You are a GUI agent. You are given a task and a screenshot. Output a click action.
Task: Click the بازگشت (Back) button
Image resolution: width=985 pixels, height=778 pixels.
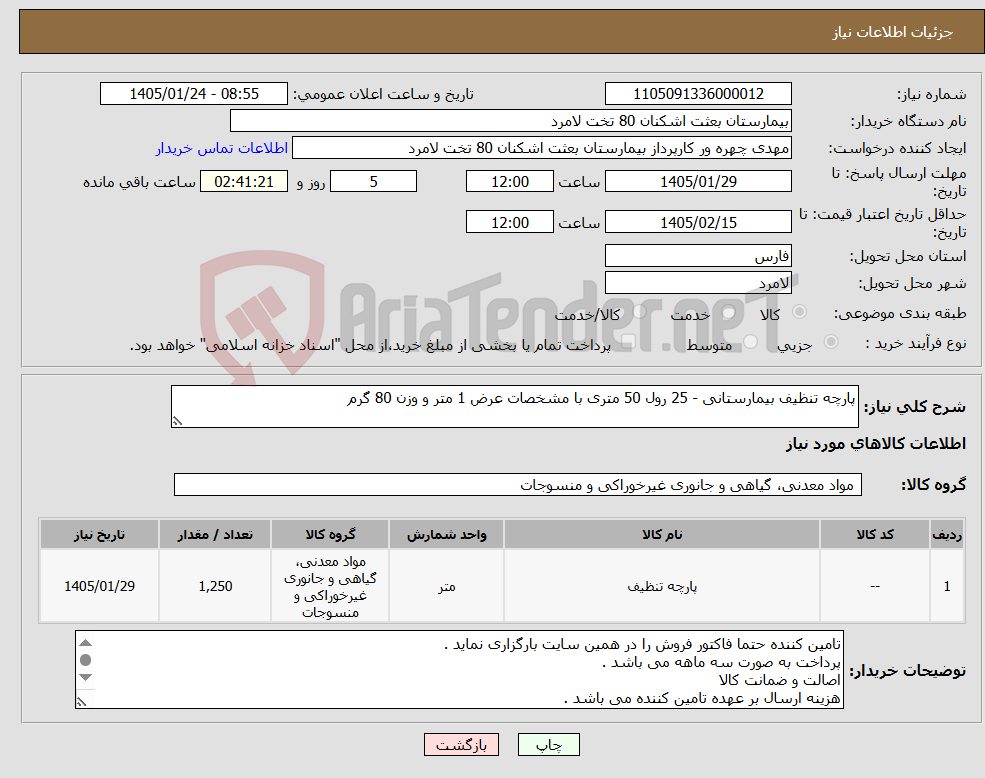461,745
